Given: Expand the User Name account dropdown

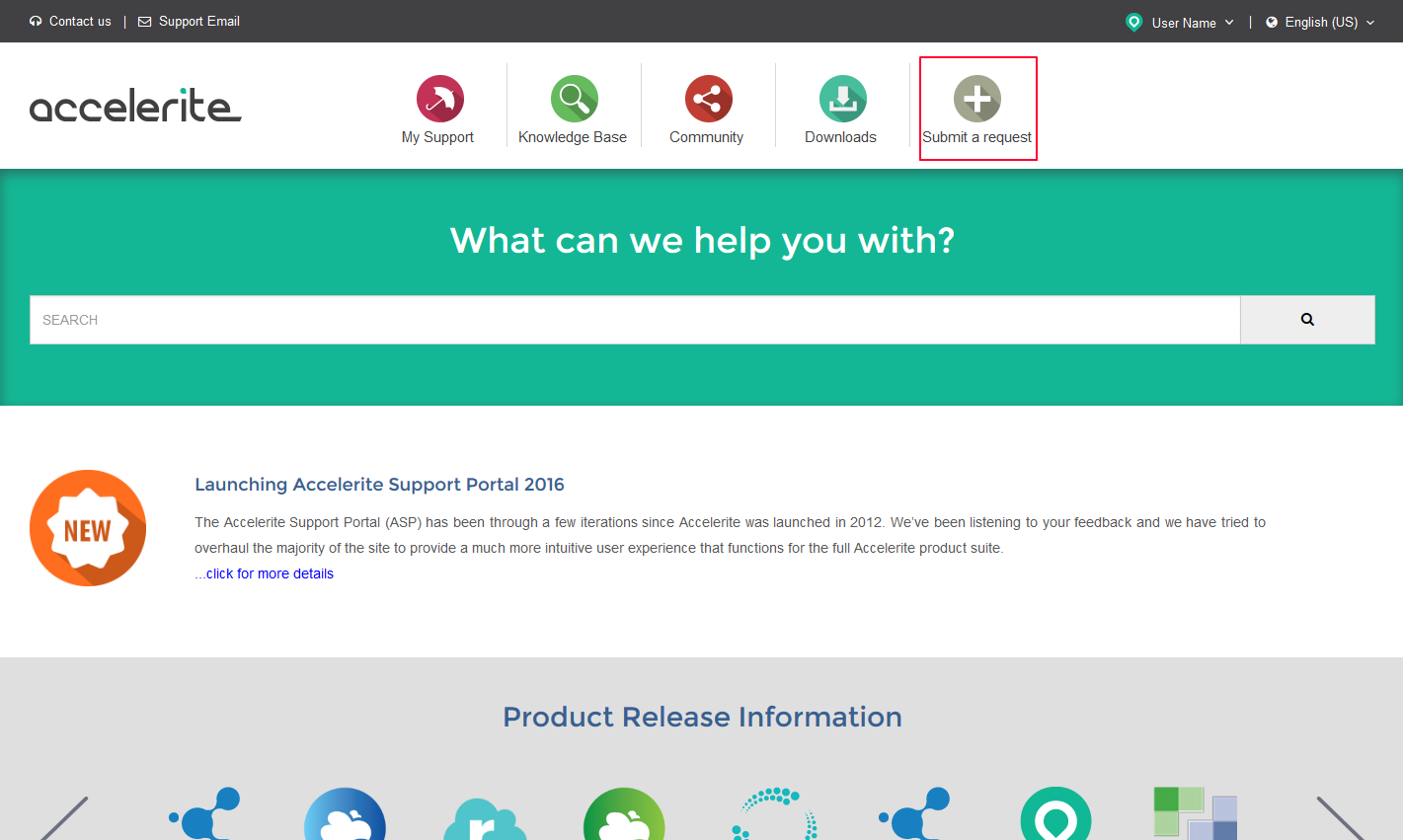Looking at the screenshot, I should [1180, 22].
